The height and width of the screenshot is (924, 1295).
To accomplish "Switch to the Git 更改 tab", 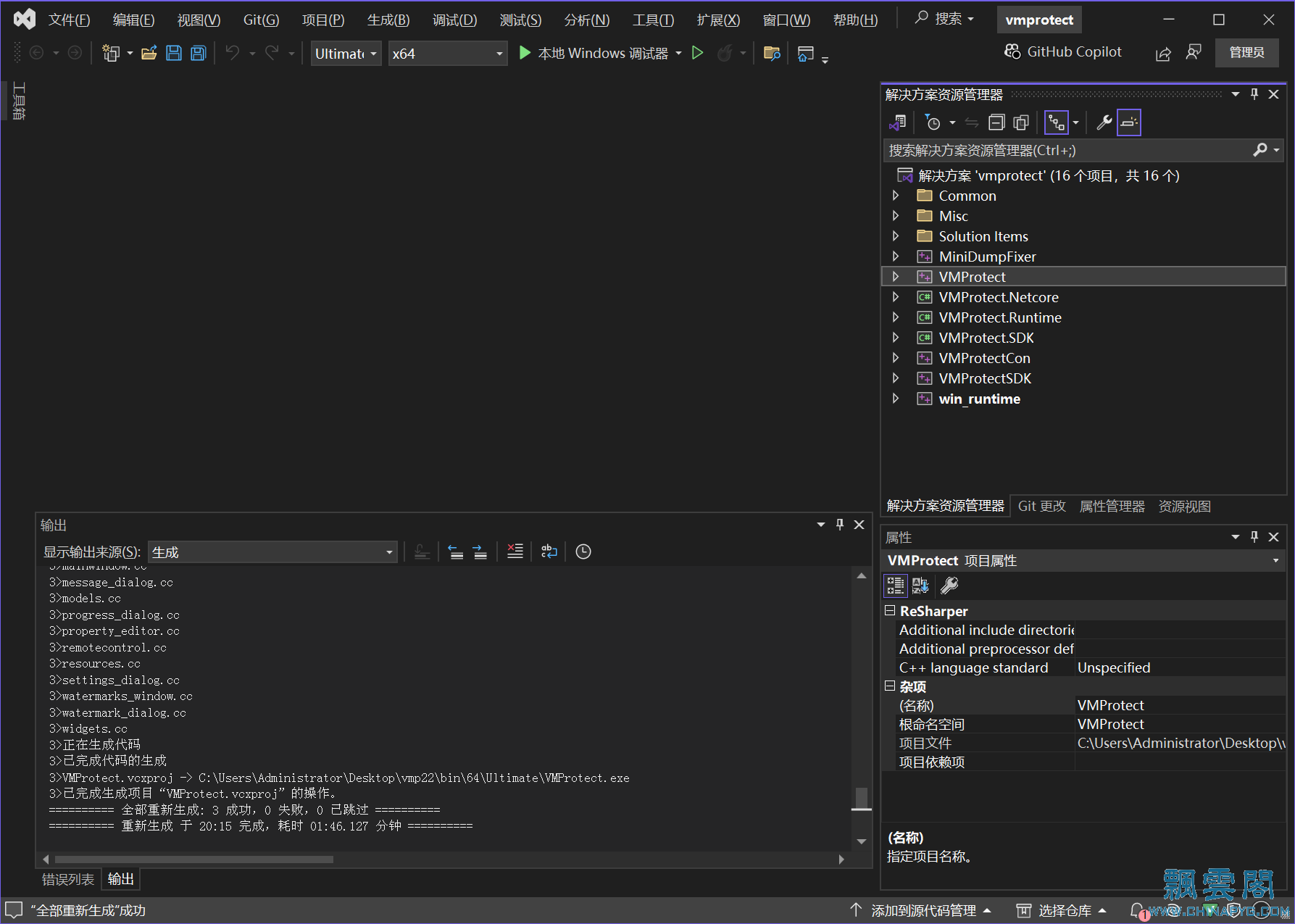I will click(x=1041, y=506).
